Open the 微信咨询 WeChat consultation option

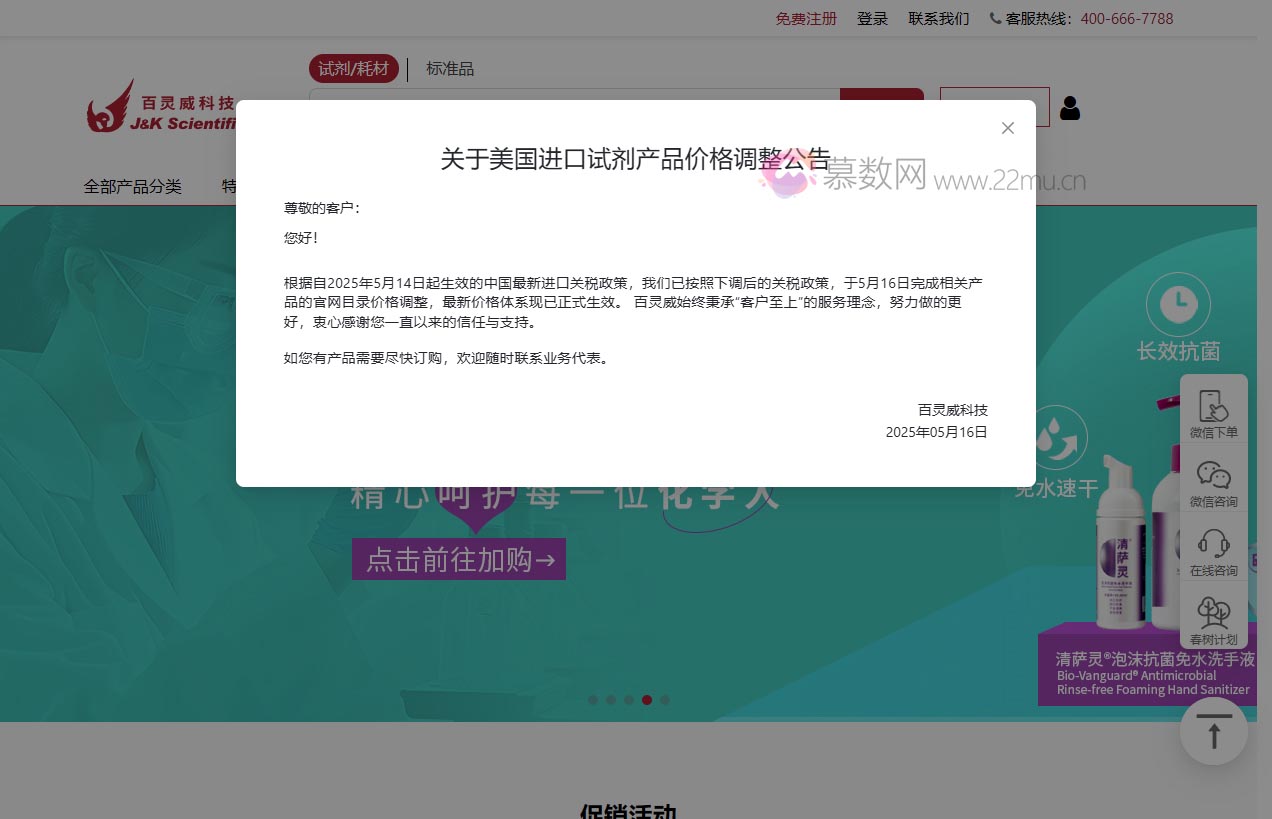pos(1213,480)
